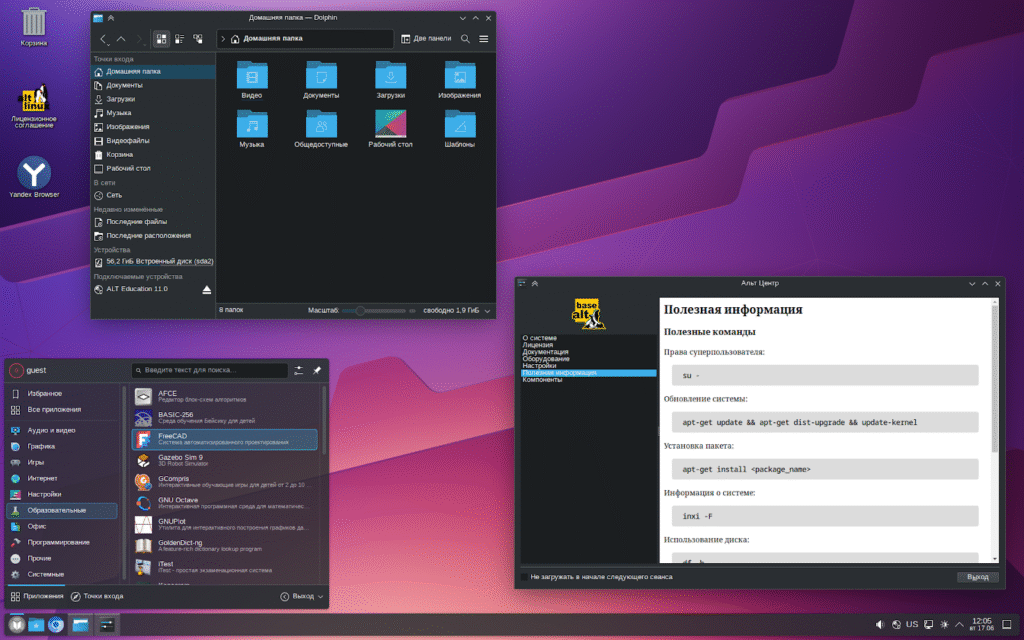1024x640 pixels.
Task: Expand the breadcrumb arrow before 'Домашняя папка'
Action: coord(222,39)
